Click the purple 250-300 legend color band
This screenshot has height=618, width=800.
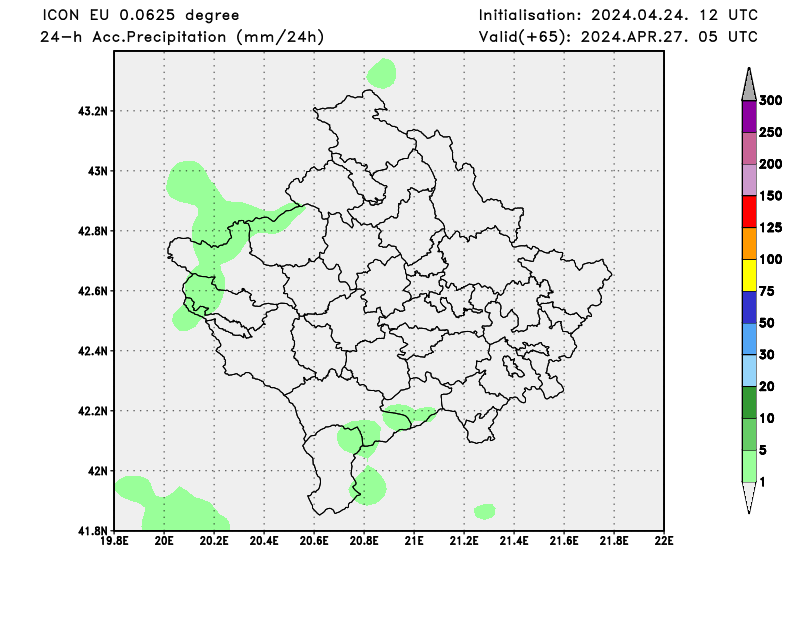tap(749, 117)
